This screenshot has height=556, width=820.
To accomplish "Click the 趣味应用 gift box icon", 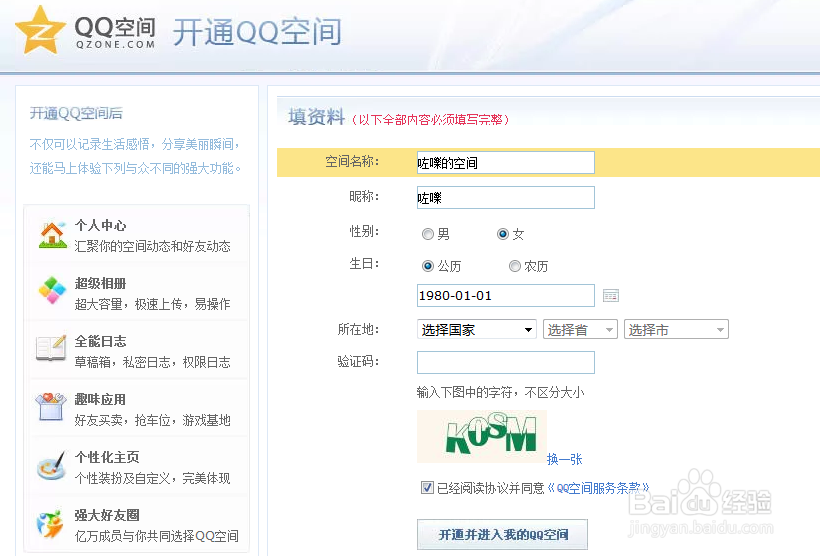I will click(x=51, y=406).
